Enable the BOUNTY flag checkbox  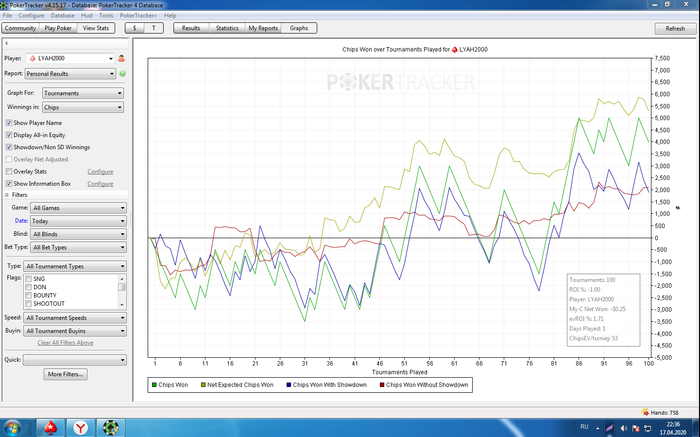coord(28,295)
